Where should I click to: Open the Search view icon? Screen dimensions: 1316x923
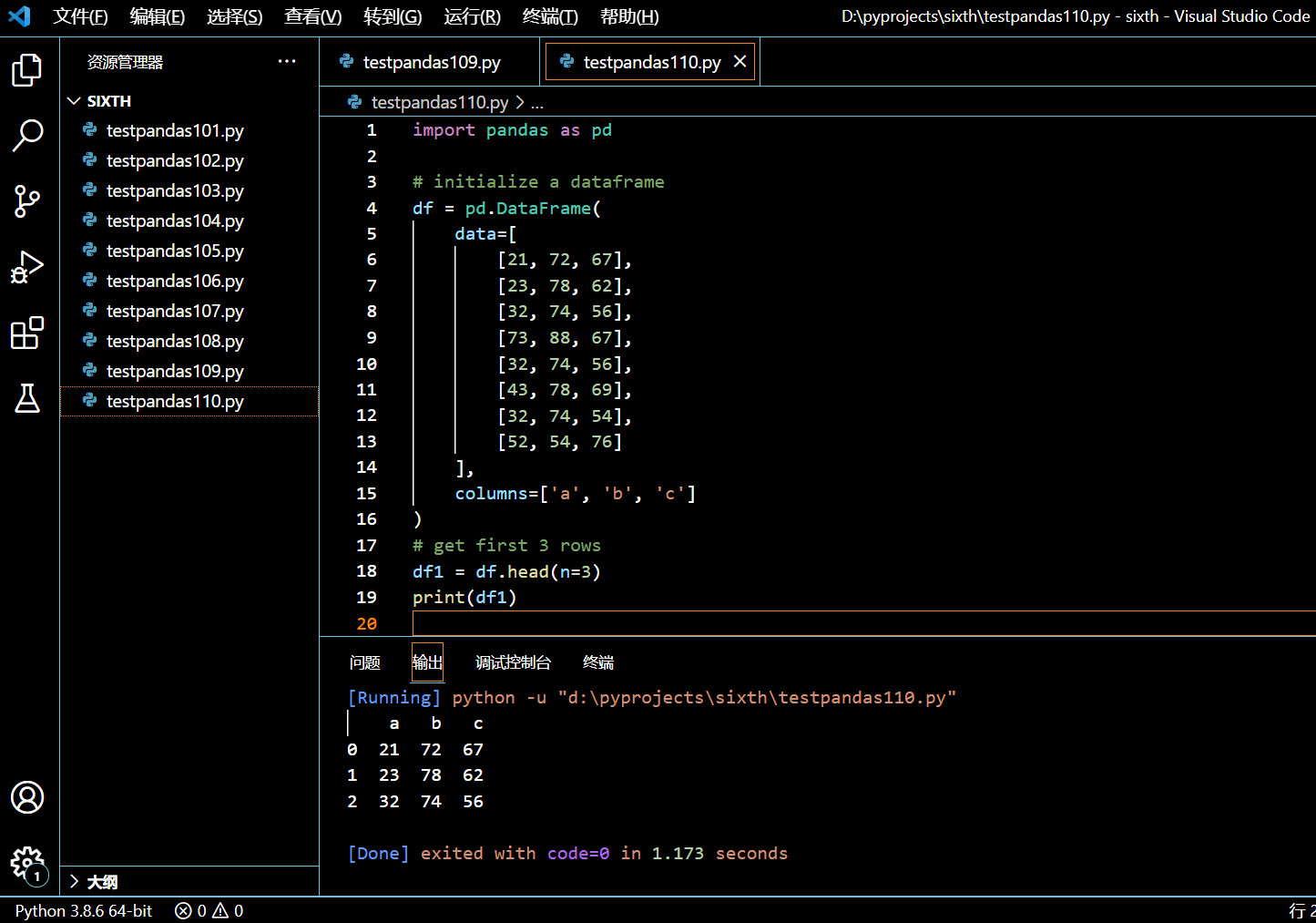[x=27, y=135]
